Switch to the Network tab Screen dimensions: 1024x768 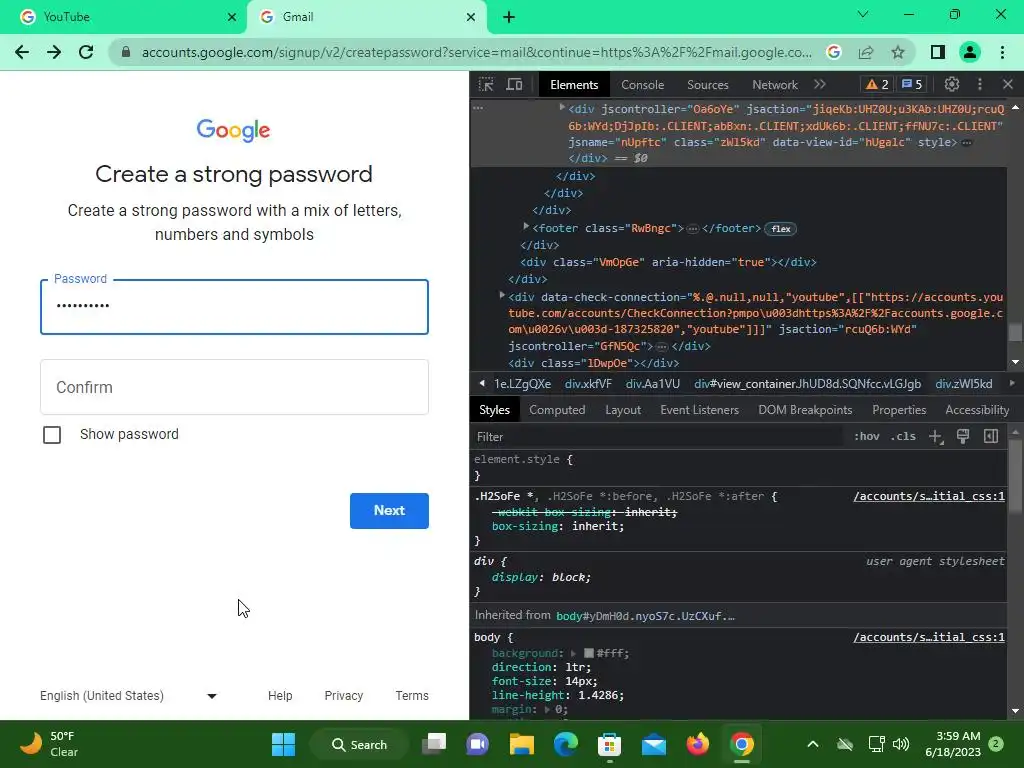point(775,85)
